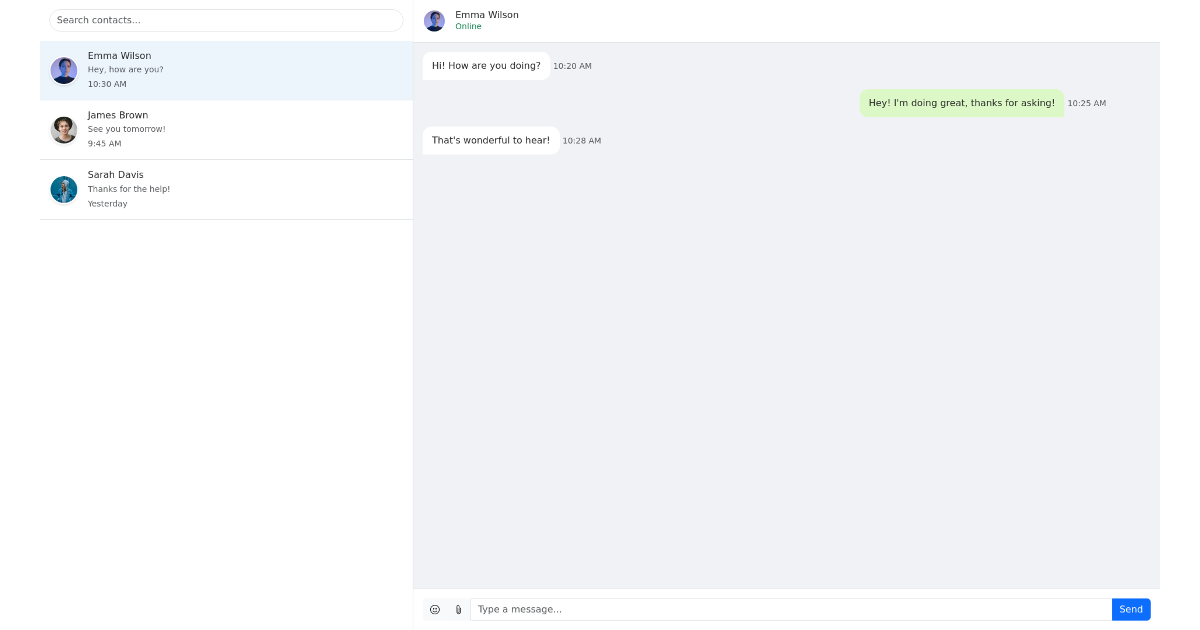The width and height of the screenshot is (1200, 630).
Task: Click the Emma Wilson name in chat header
Action: pyautogui.click(x=487, y=15)
